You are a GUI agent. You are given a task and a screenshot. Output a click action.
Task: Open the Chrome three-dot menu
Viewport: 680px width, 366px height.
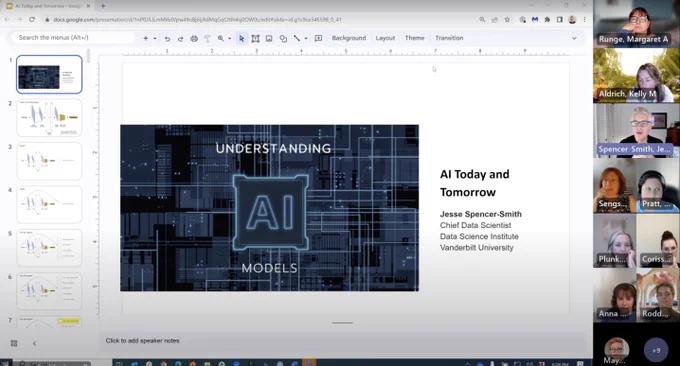[x=585, y=20]
